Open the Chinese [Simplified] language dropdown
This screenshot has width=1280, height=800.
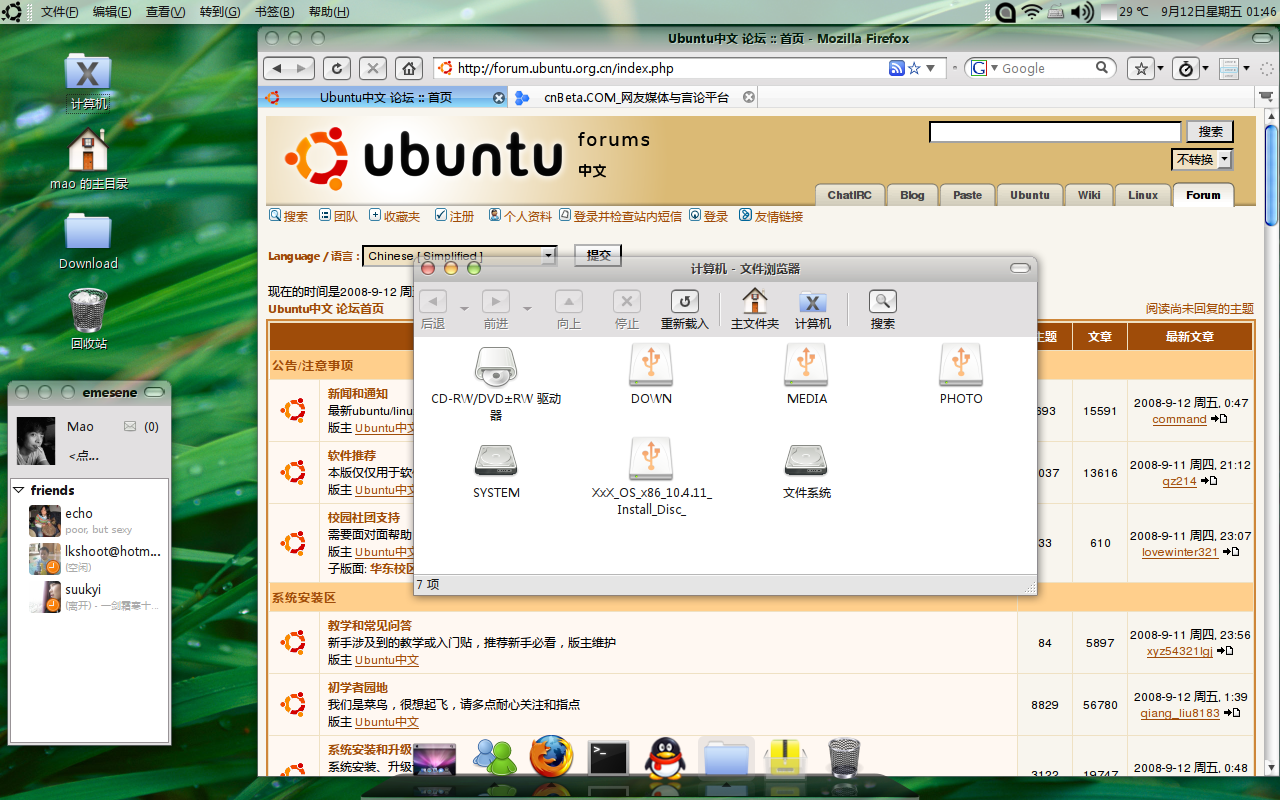pyautogui.click(x=459, y=256)
